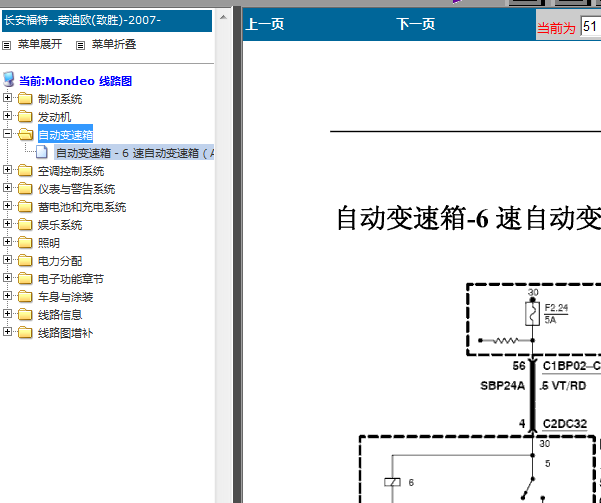Screen dimensions: 601x503
Task: Select the 制动系统 tree label
Action: 60,99
